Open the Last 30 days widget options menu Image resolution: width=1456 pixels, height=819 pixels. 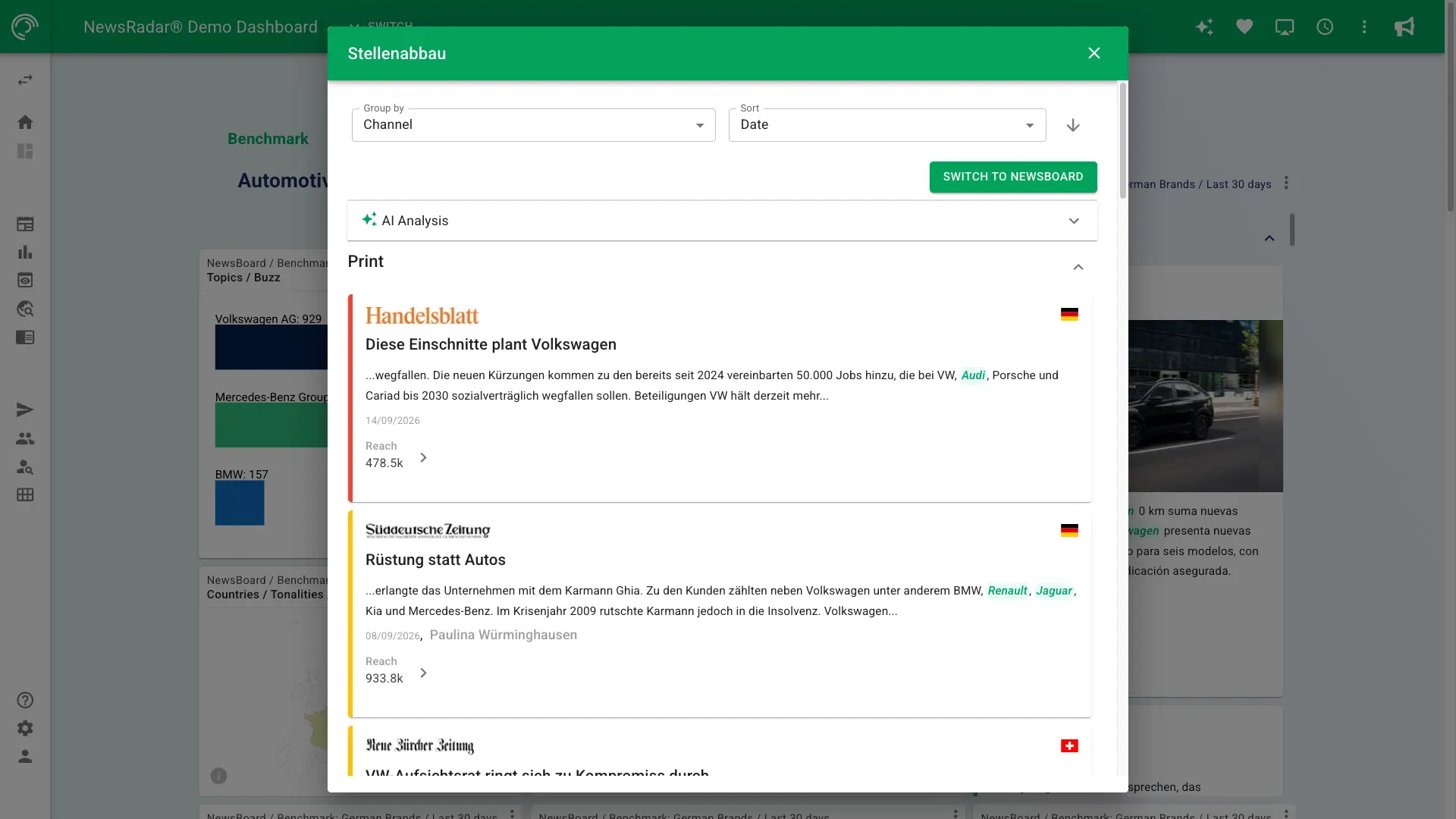[x=1286, y=183]
